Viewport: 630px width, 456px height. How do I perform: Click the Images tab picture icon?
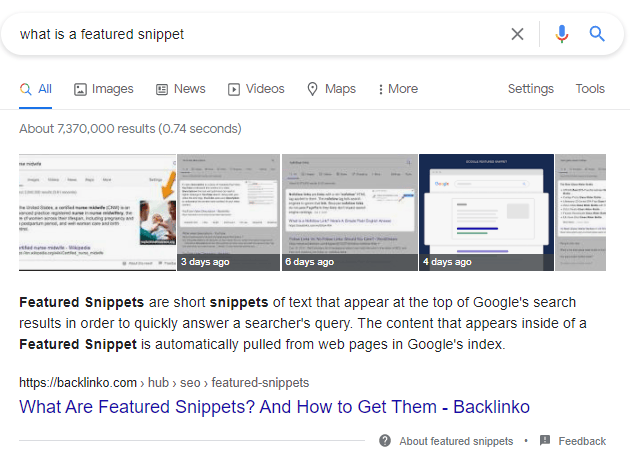[80, 89]
